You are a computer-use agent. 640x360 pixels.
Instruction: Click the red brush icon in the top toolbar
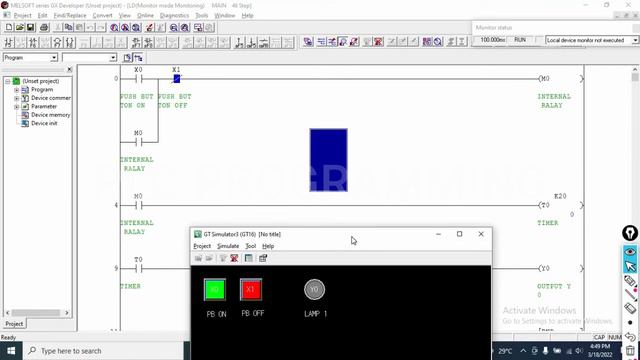tap(150, 27)
